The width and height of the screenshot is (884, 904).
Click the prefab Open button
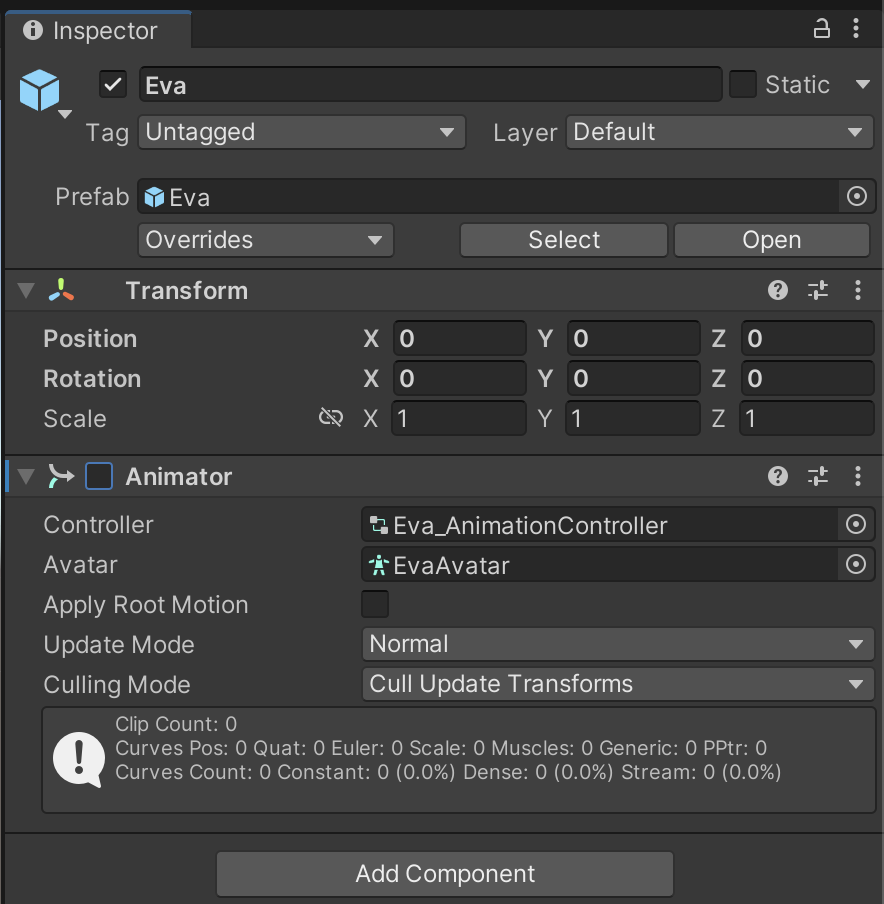pos(771,240)
